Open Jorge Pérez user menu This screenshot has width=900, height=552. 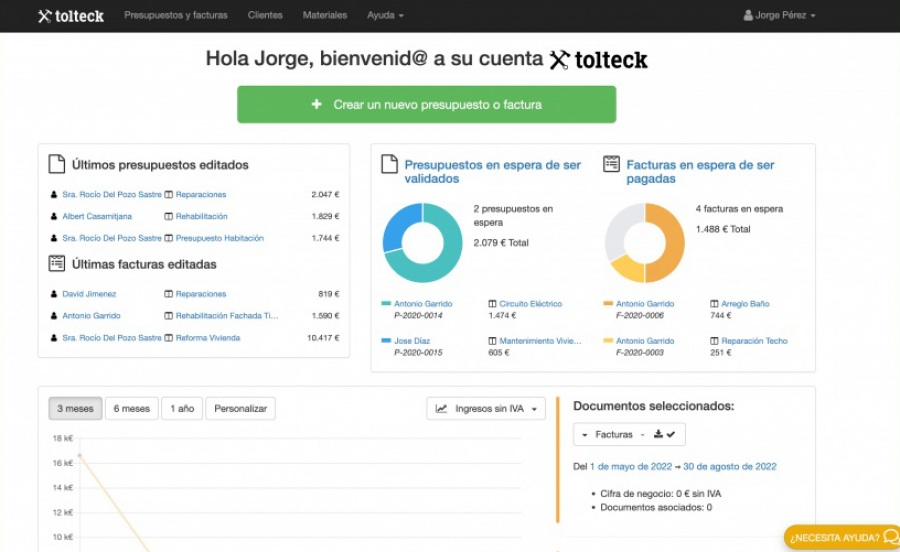(x=779, y=15)
